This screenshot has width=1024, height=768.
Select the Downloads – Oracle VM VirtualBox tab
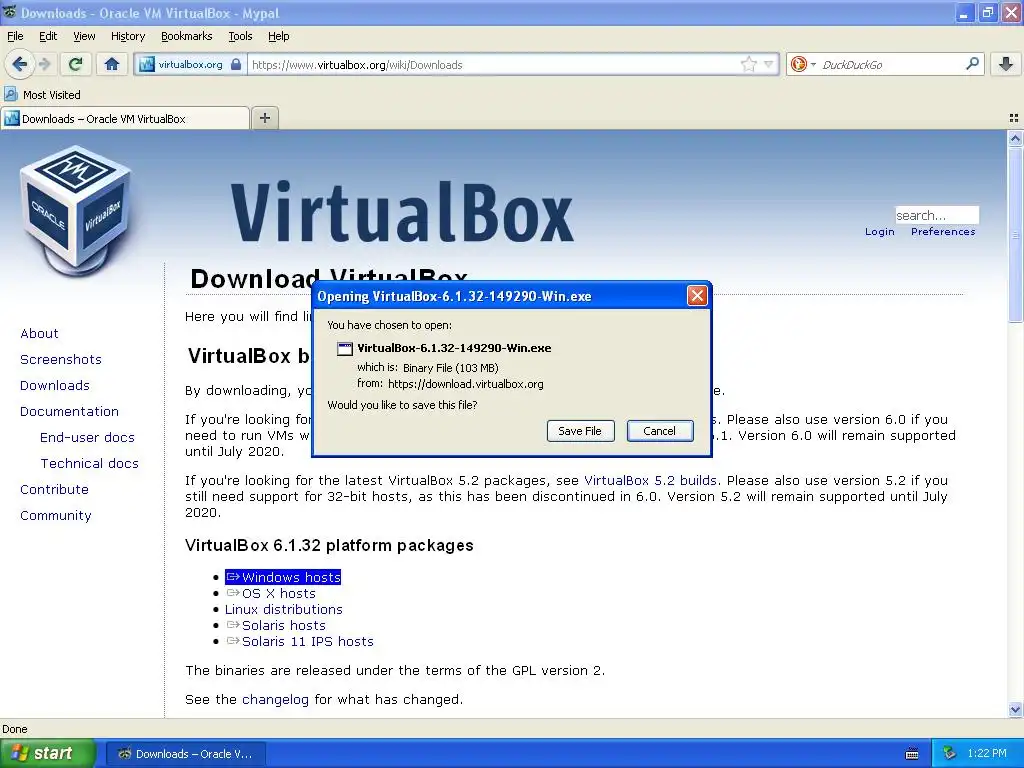[125, 118]
